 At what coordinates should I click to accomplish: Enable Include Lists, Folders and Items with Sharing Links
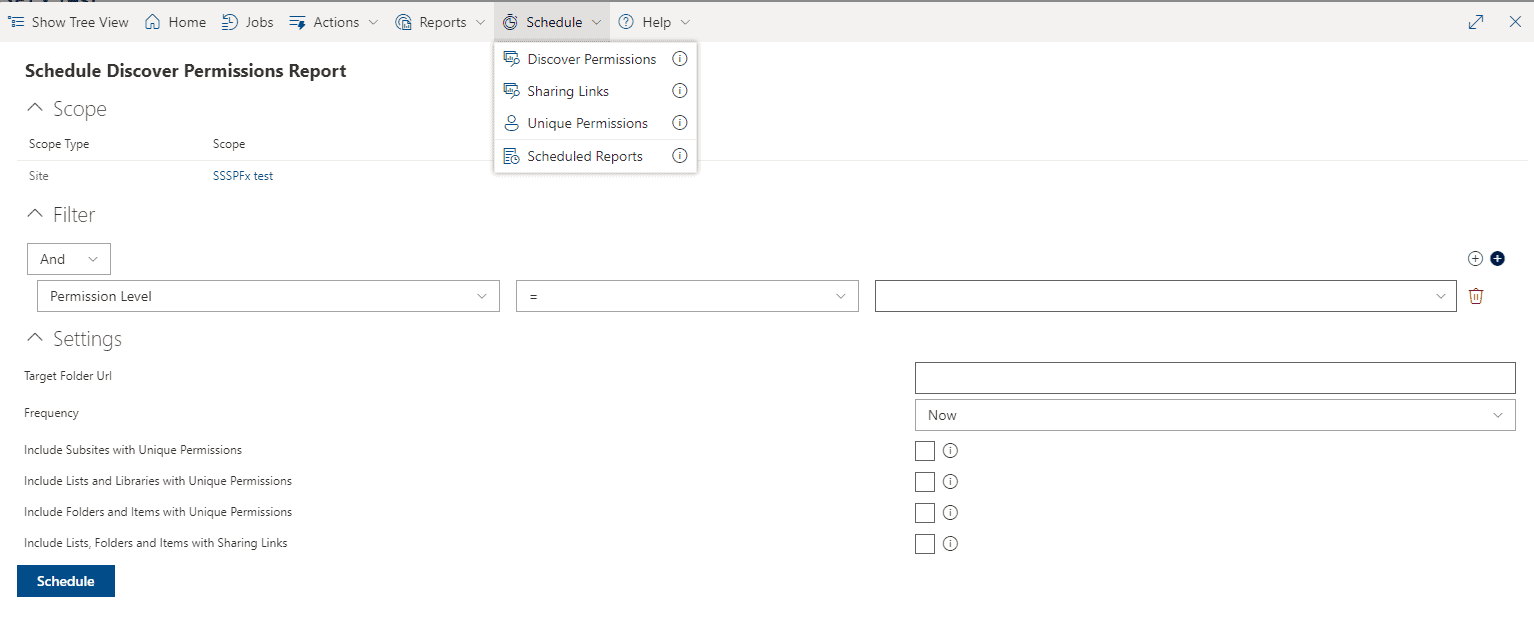coord(924,543)
